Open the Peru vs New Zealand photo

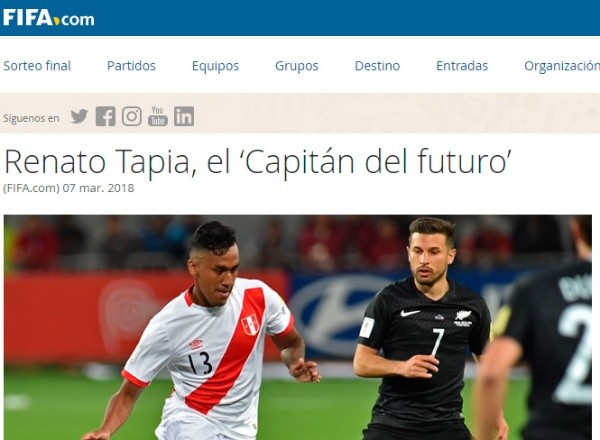pos(298,328)
